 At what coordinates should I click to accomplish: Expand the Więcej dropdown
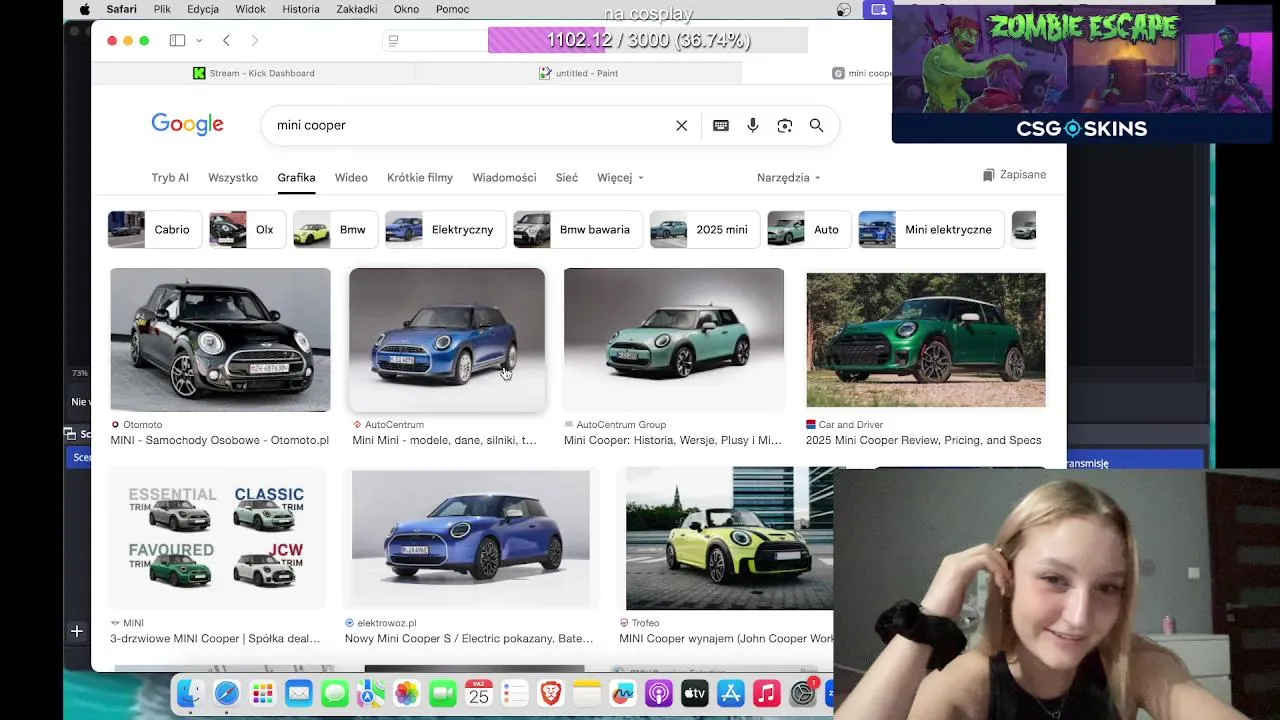click(620, 178)
